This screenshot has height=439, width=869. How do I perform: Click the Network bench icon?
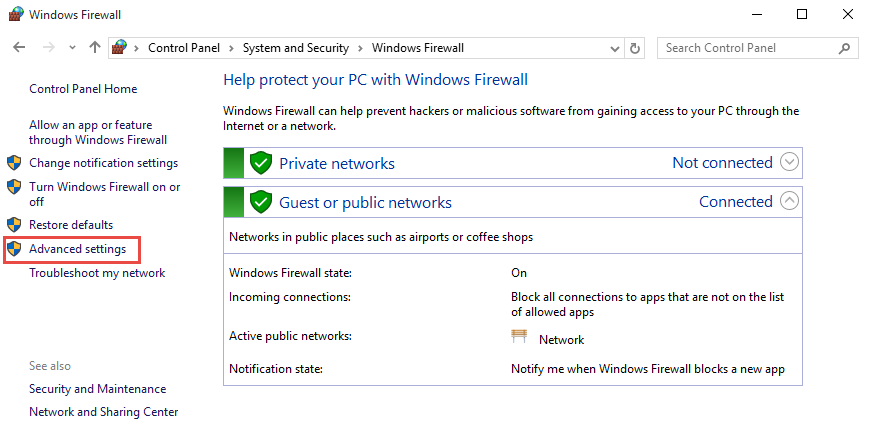[x=519, y=336]
